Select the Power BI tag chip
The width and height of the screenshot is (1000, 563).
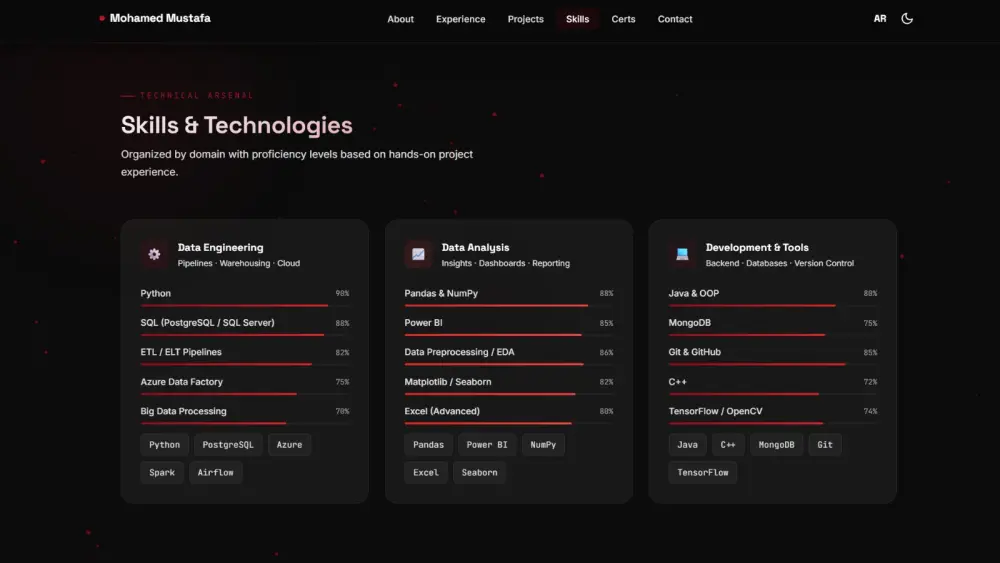click(487, 444)
